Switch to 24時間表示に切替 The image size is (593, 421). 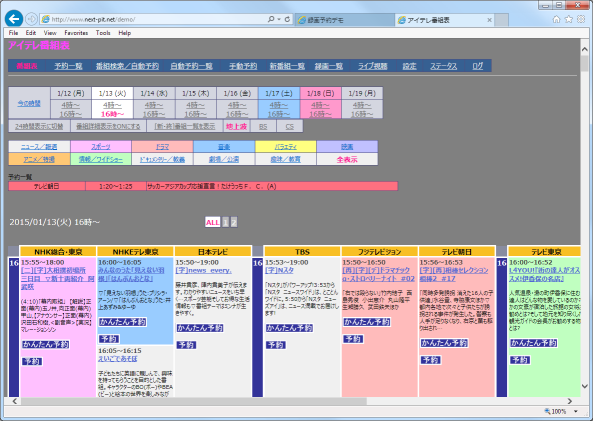(x=39, y=126)
